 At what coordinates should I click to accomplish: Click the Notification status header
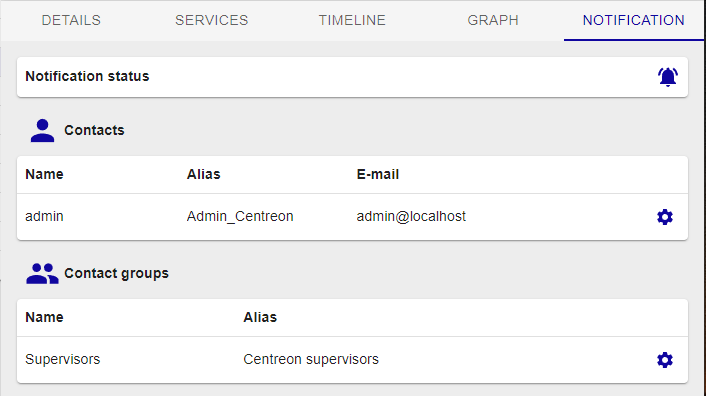click(x=87, y=76)
